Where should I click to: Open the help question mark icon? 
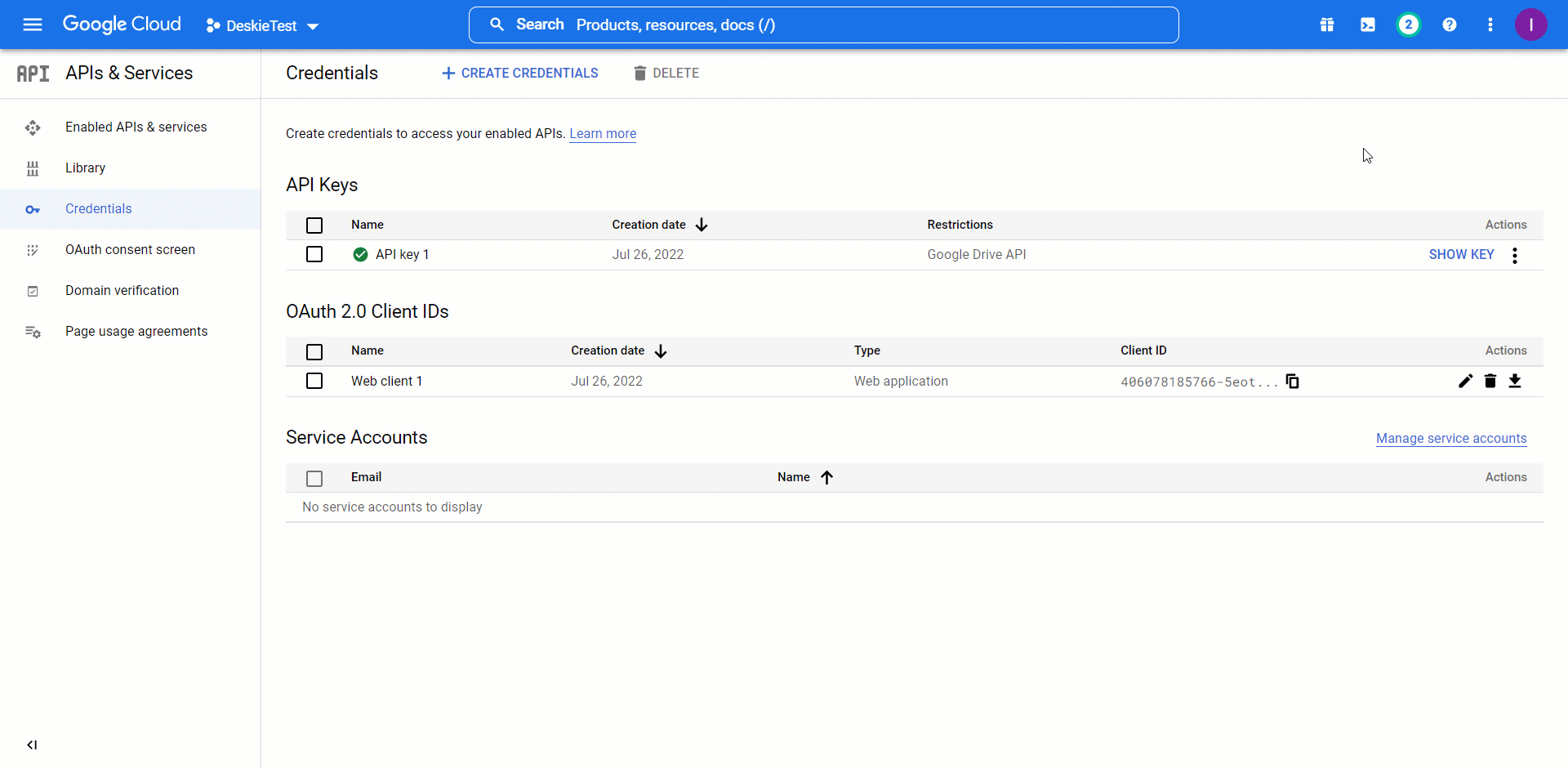[1450, 25]
